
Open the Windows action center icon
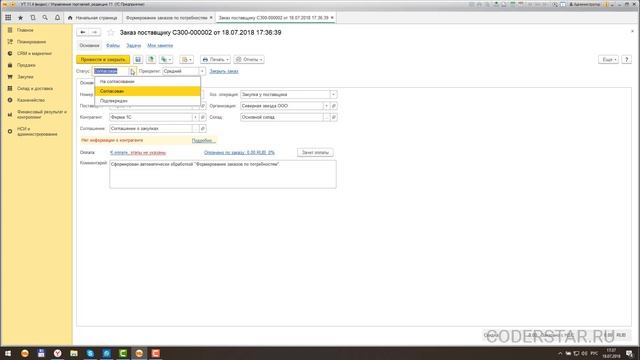pyautogui.click(x=630, y=353)
